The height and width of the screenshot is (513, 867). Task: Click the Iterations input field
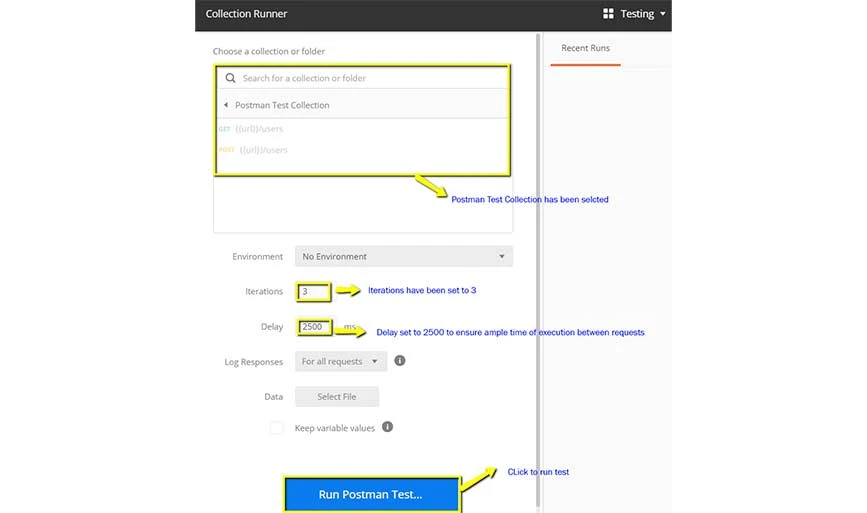[x=314, y=291]
